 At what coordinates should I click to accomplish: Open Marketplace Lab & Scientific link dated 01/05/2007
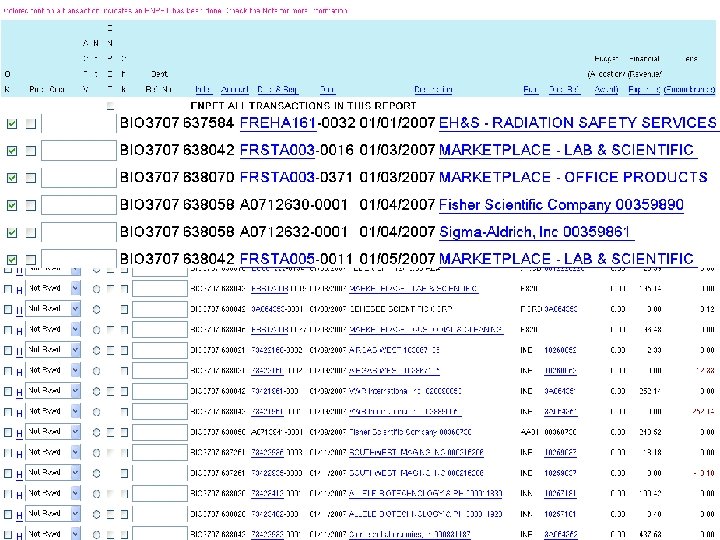[x=566, y=259]
